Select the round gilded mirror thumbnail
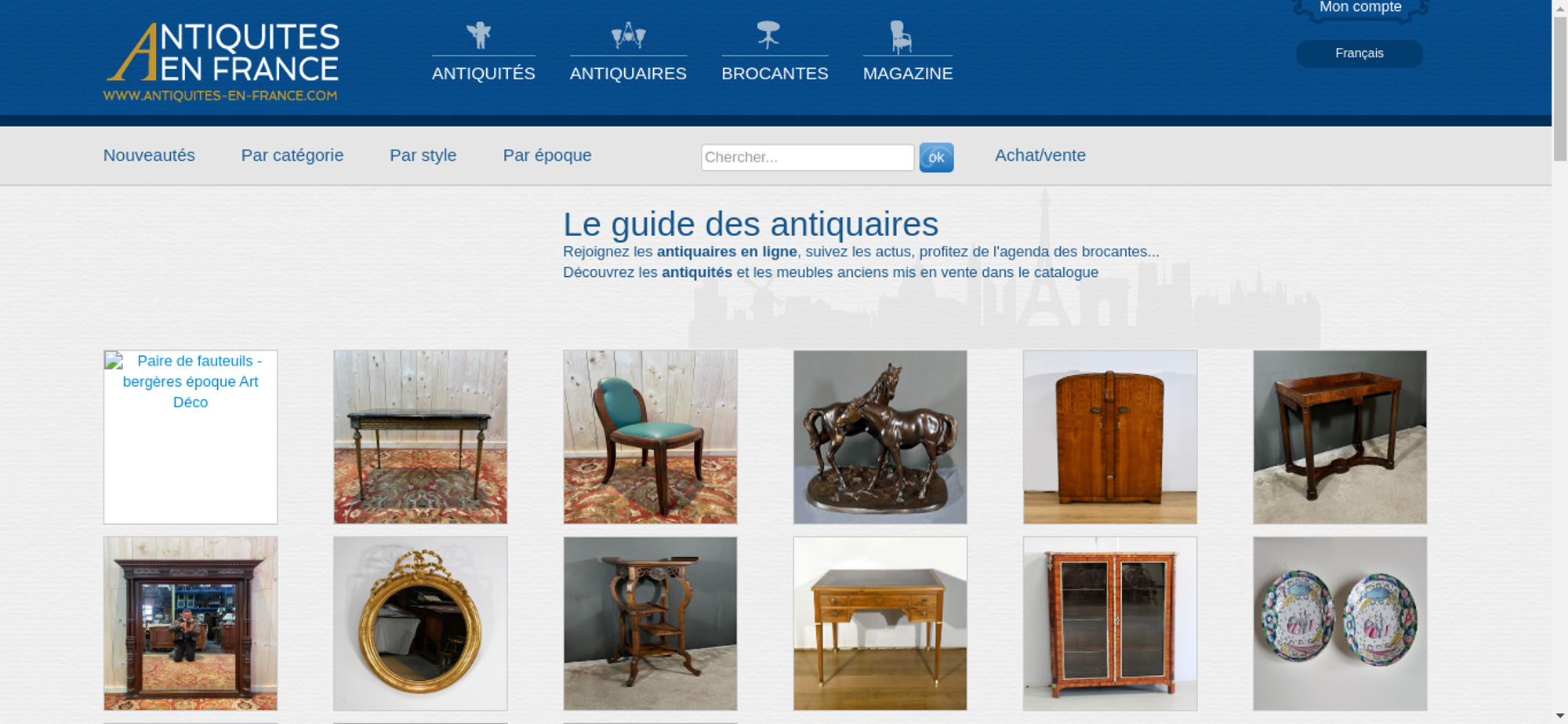Viewport: 1568px width, 724px height. click(420, 624)
